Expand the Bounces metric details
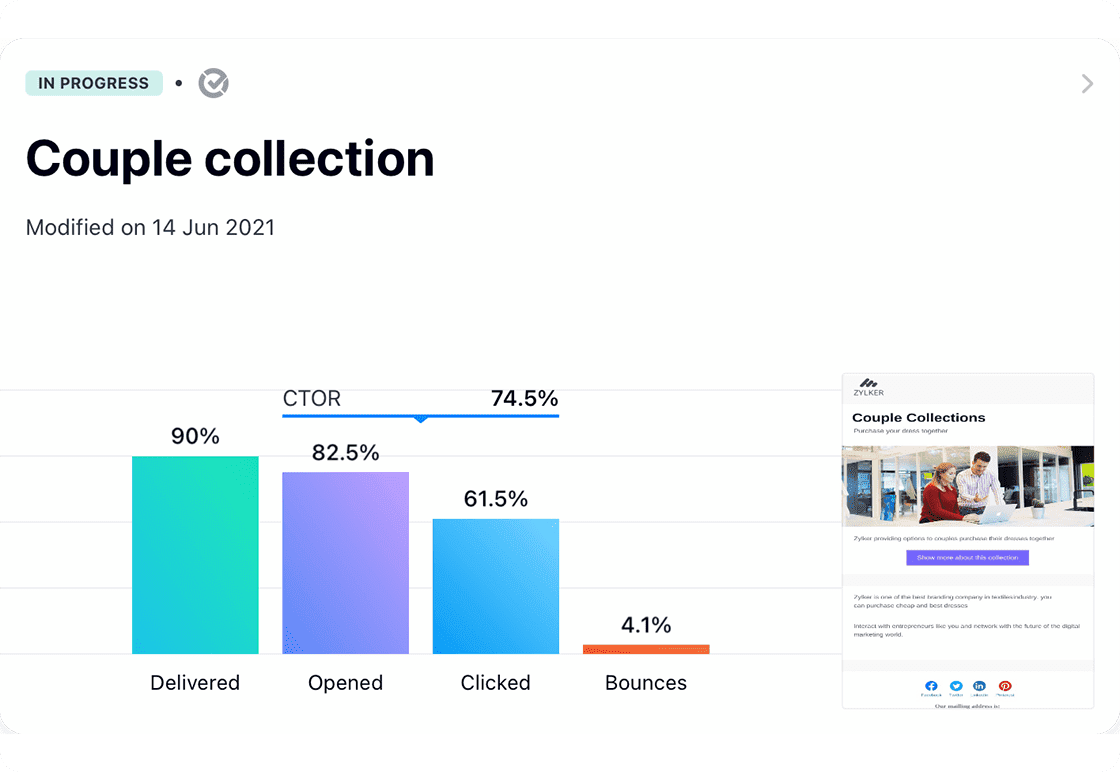The image size is (1120, 772). point(646,650)
